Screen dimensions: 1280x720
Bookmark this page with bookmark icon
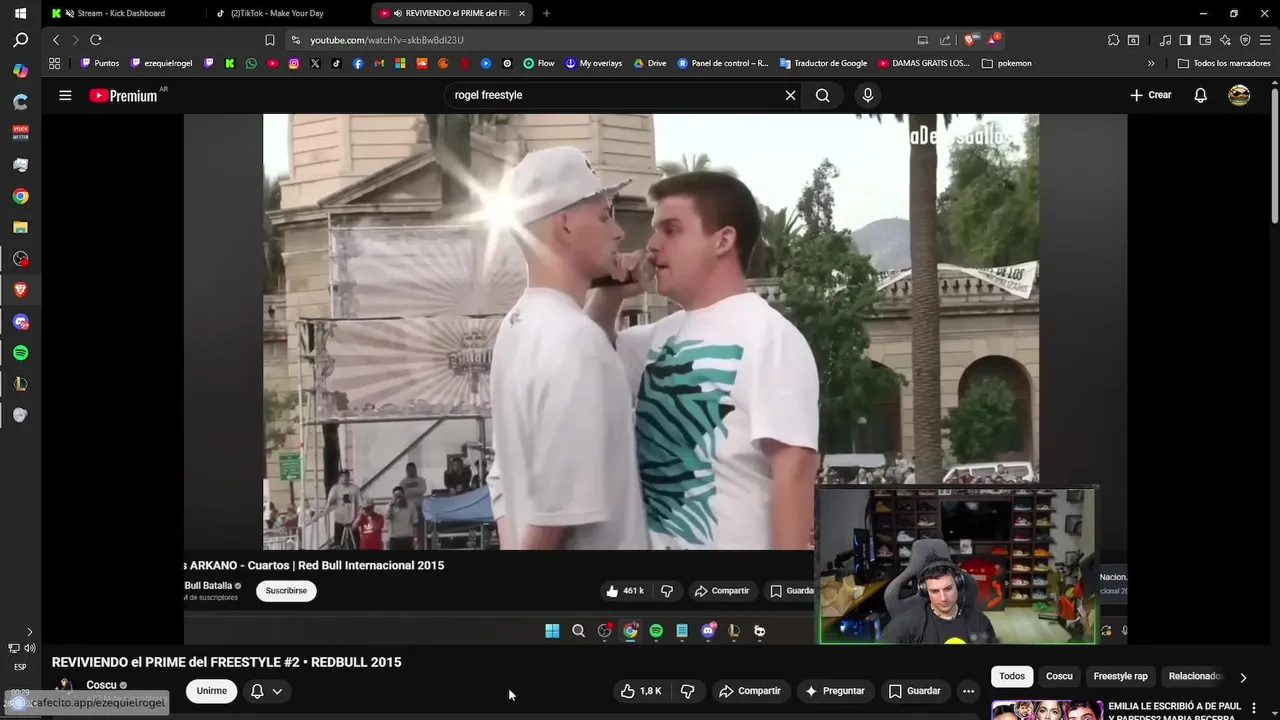(x=269, y=40)
